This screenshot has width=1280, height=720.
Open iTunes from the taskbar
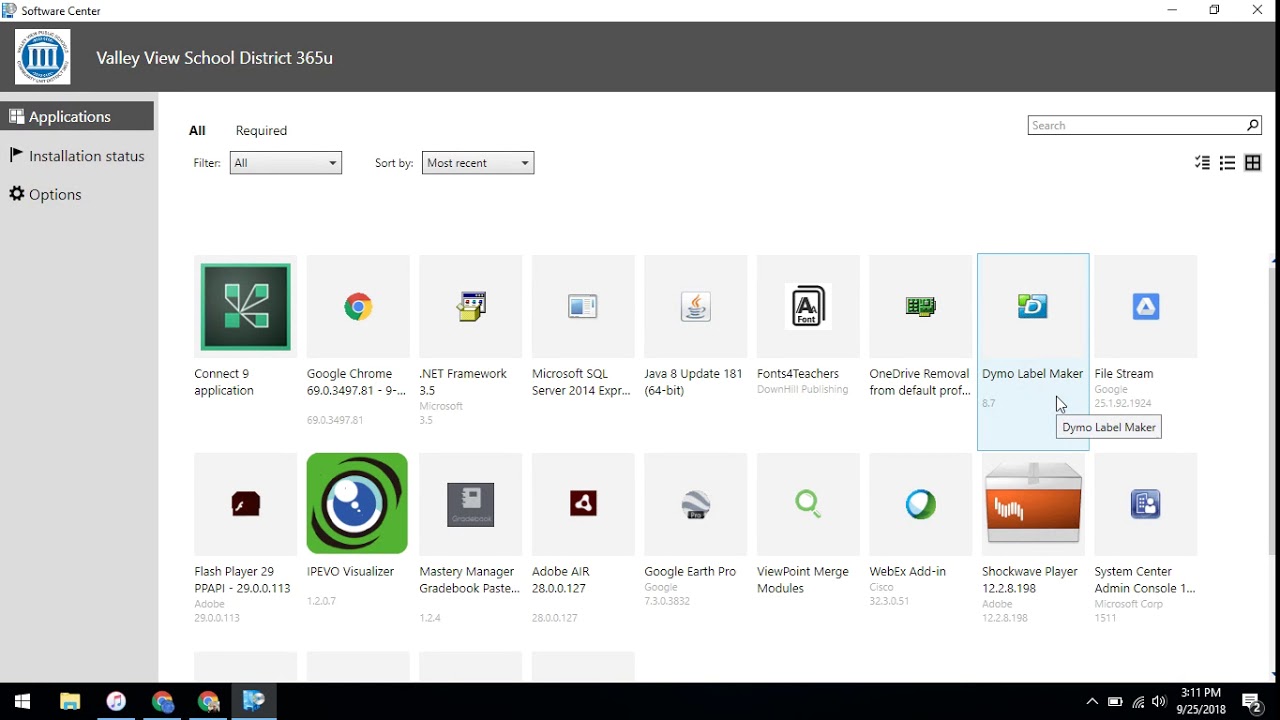tap(116, 701)
